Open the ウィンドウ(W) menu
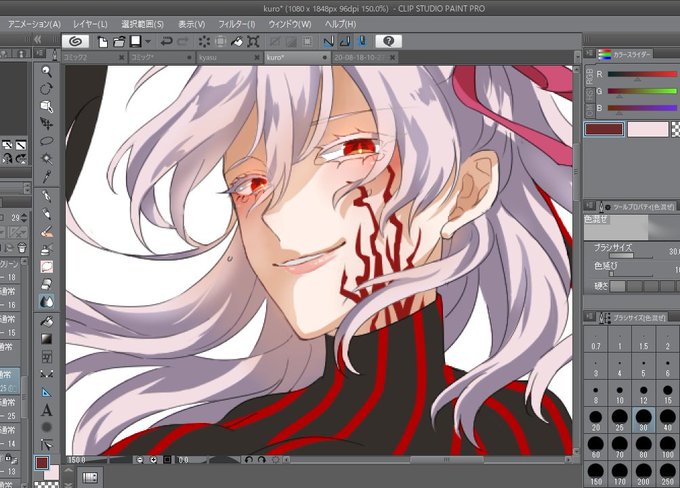Image resolution: width=680 pixels, height=488 pixels. pyautogui.click(x=290, y=24)
